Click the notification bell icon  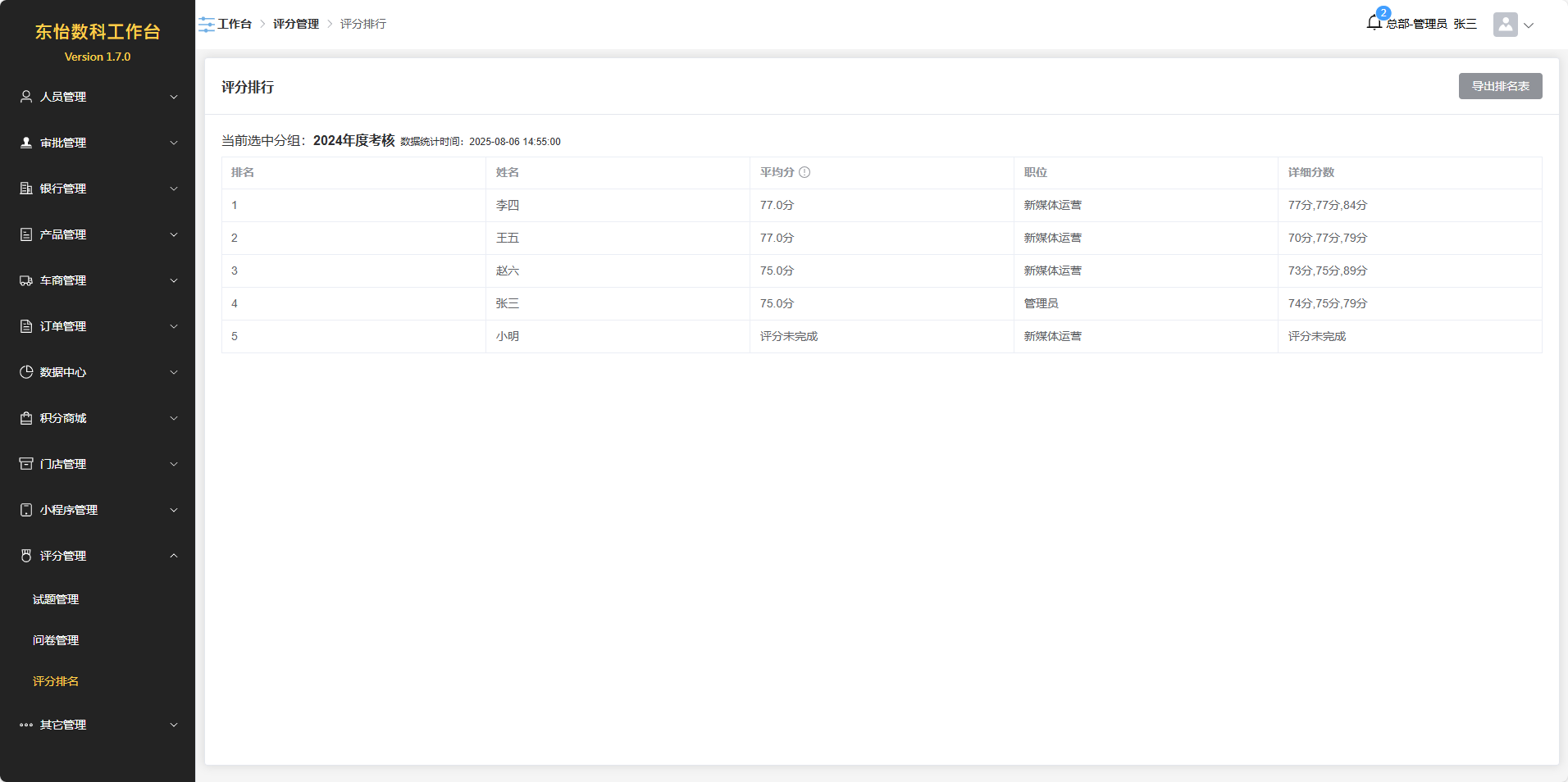1374,23
